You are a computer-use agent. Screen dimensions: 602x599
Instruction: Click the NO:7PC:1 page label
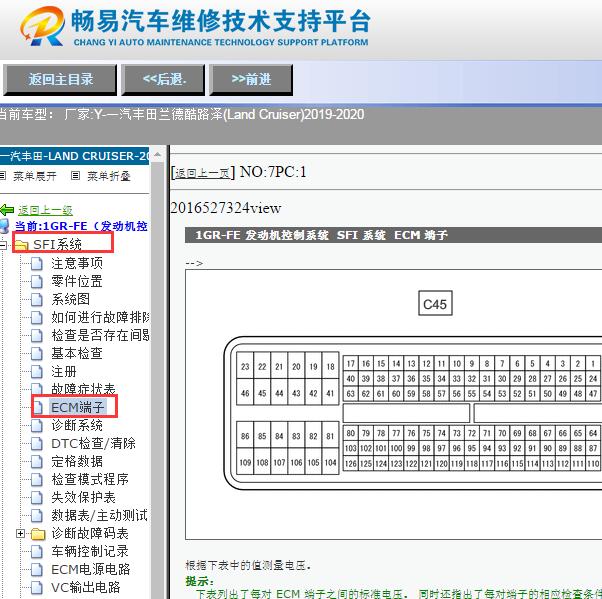[x=273, y=172]
